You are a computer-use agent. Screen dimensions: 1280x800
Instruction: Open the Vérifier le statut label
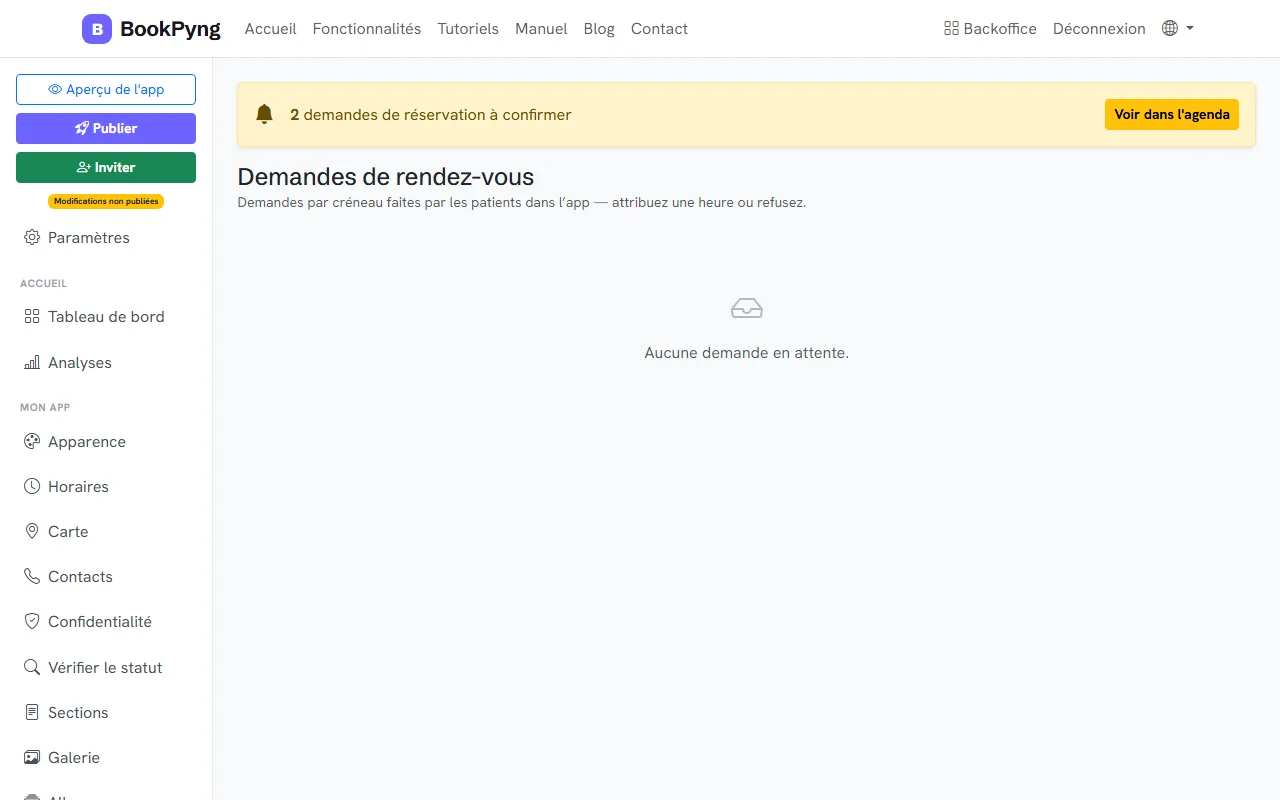coord(105,668)
